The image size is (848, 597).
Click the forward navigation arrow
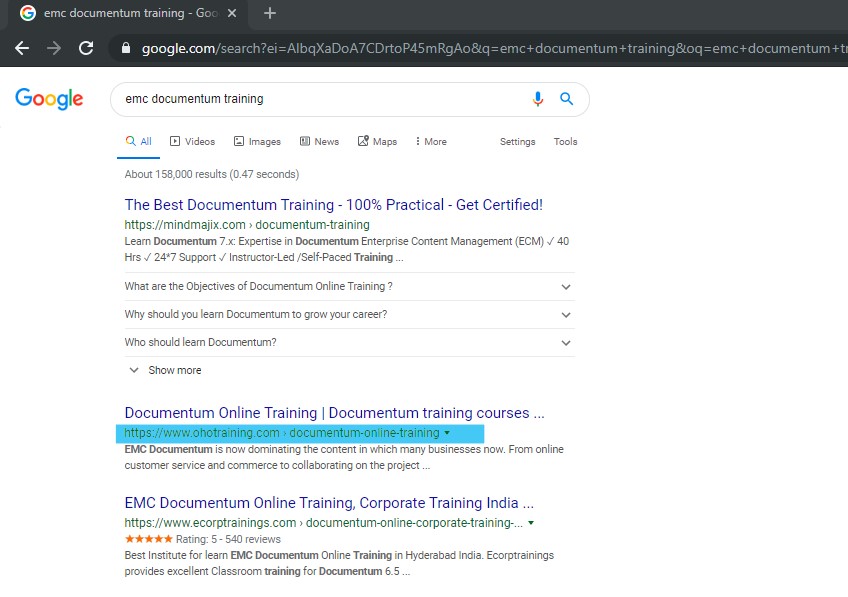click(x=56, y=47)
